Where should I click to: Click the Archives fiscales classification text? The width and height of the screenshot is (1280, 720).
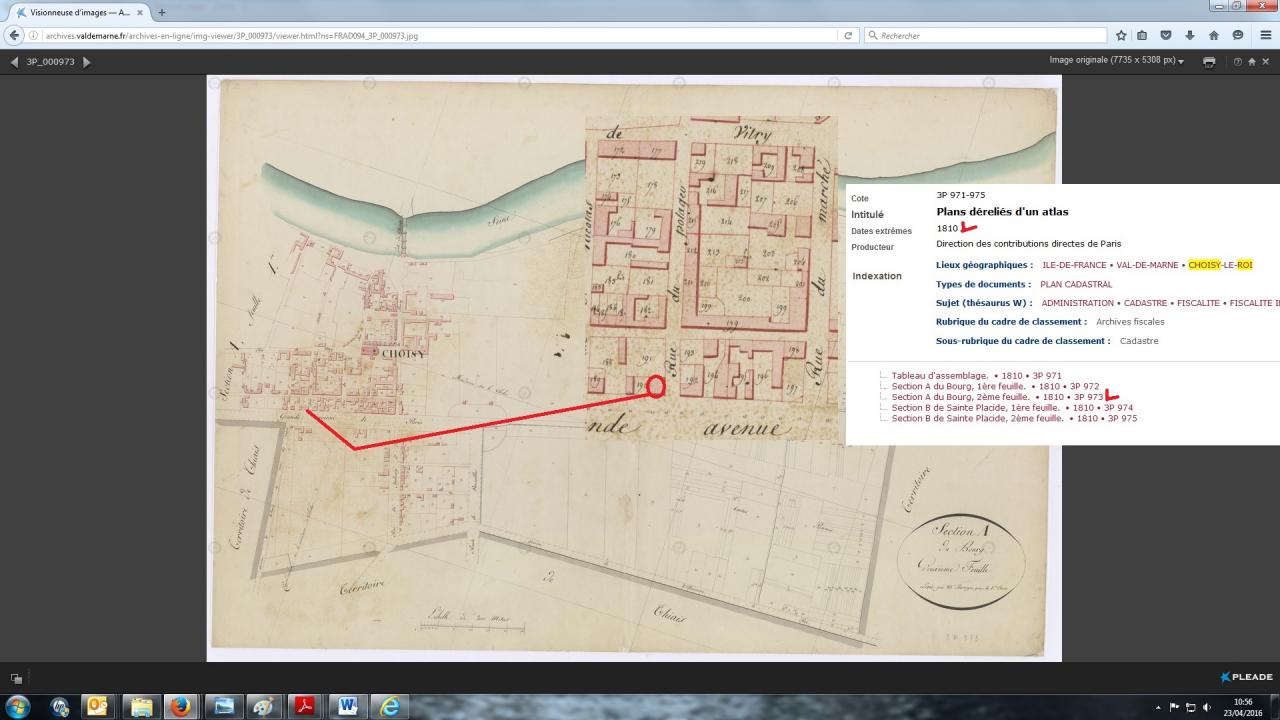tap(1130, 322)
